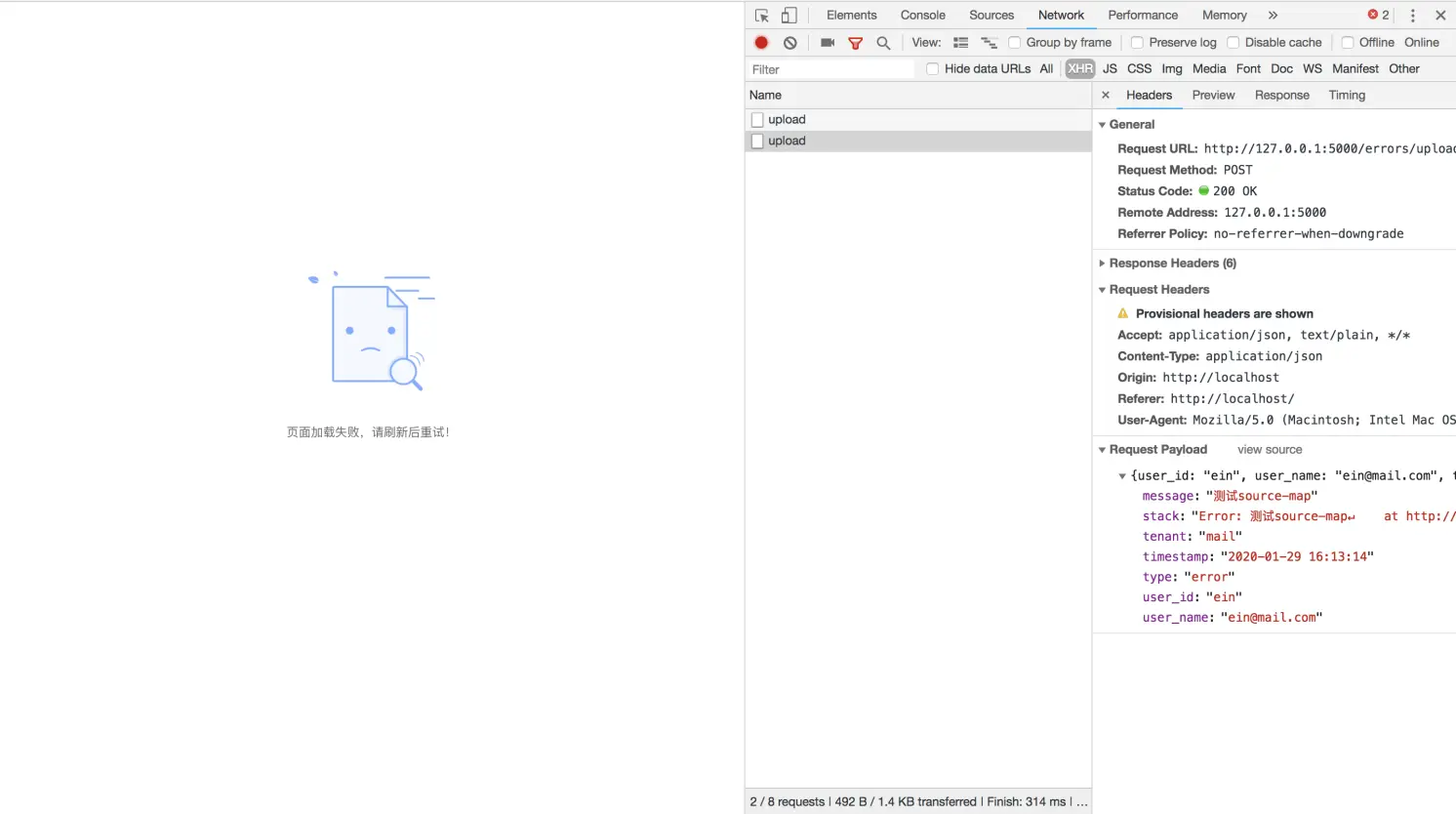Open the Timing detail tab
Image resolution: width=1456 pixels, height=814 pixels.
point(1347,96)
